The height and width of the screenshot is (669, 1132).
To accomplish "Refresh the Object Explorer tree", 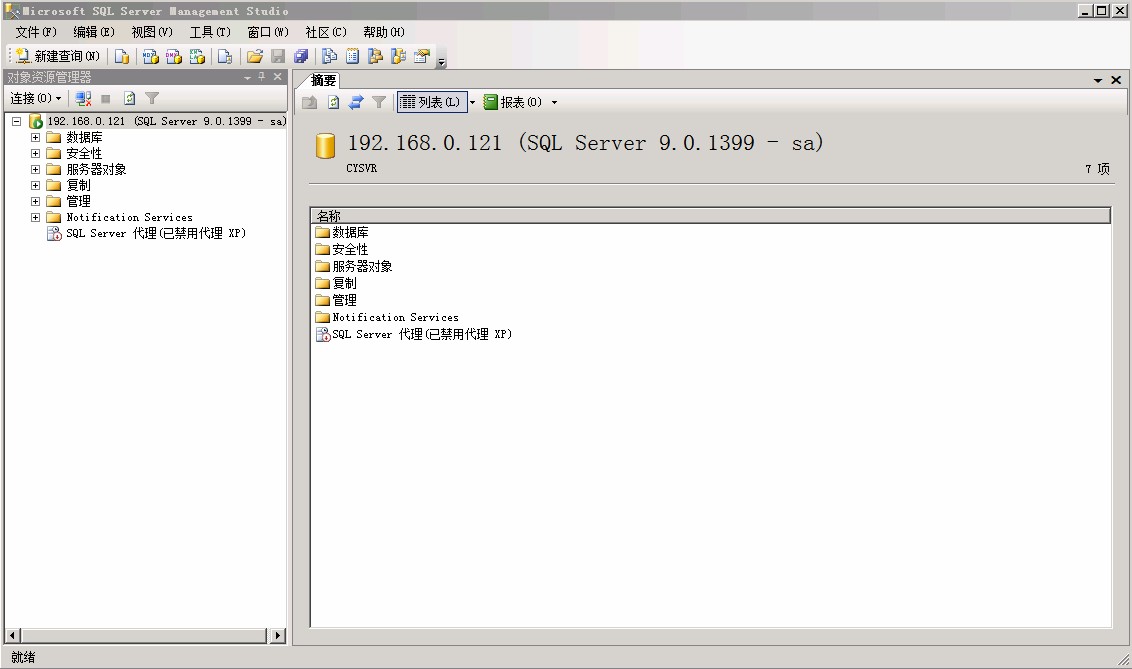I will tap(129, 98).
